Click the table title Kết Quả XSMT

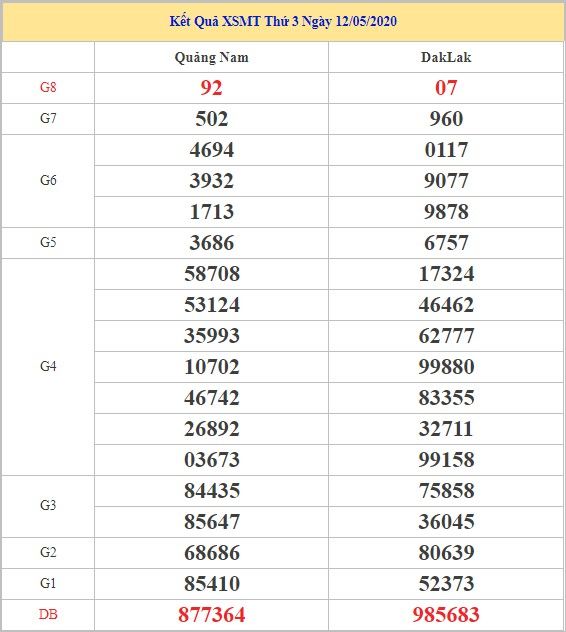click(283, 21)
